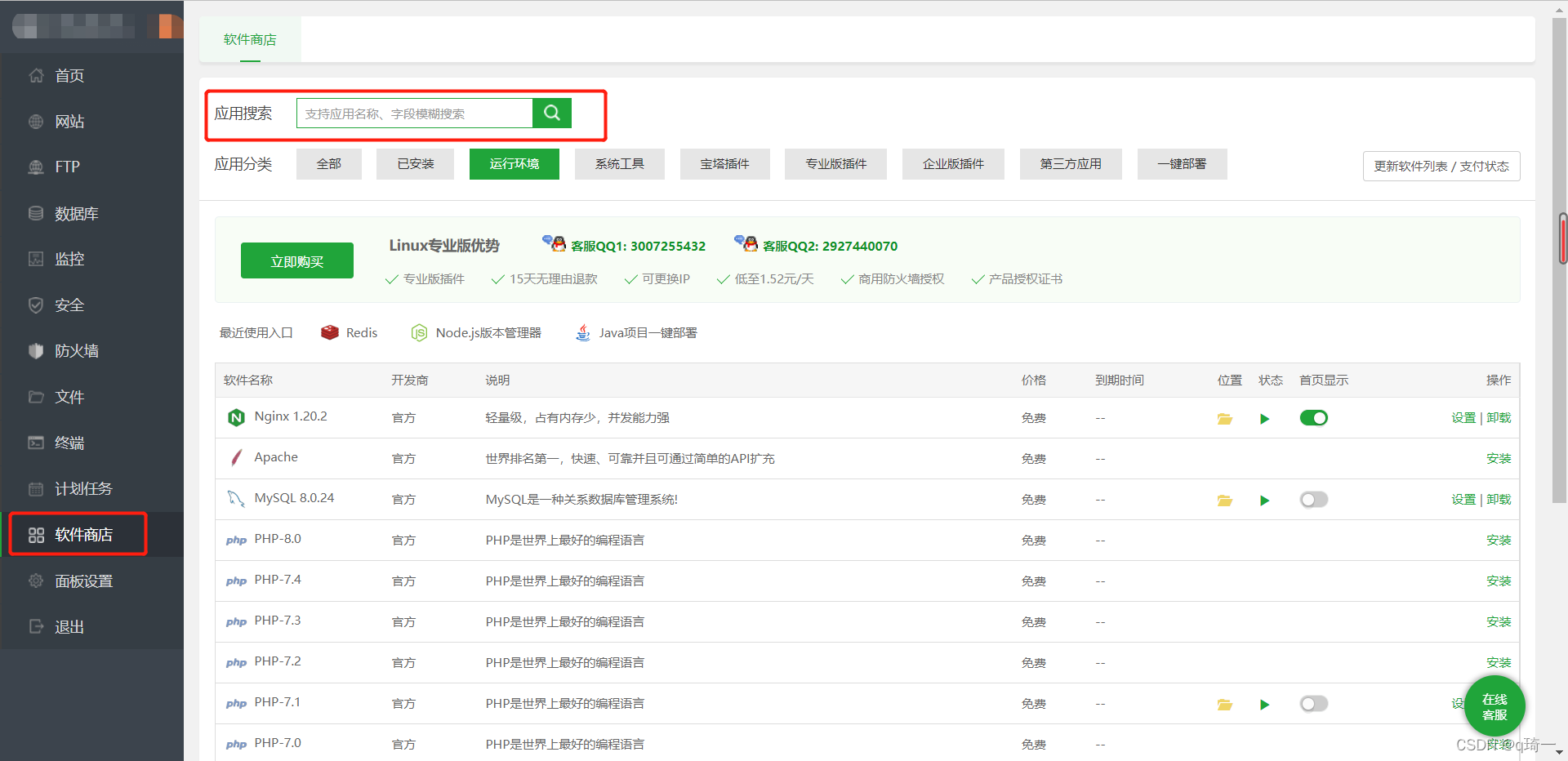Select the 宝塔插件 category
This screenshot has height=761, width=1568.
click(725, 164)
